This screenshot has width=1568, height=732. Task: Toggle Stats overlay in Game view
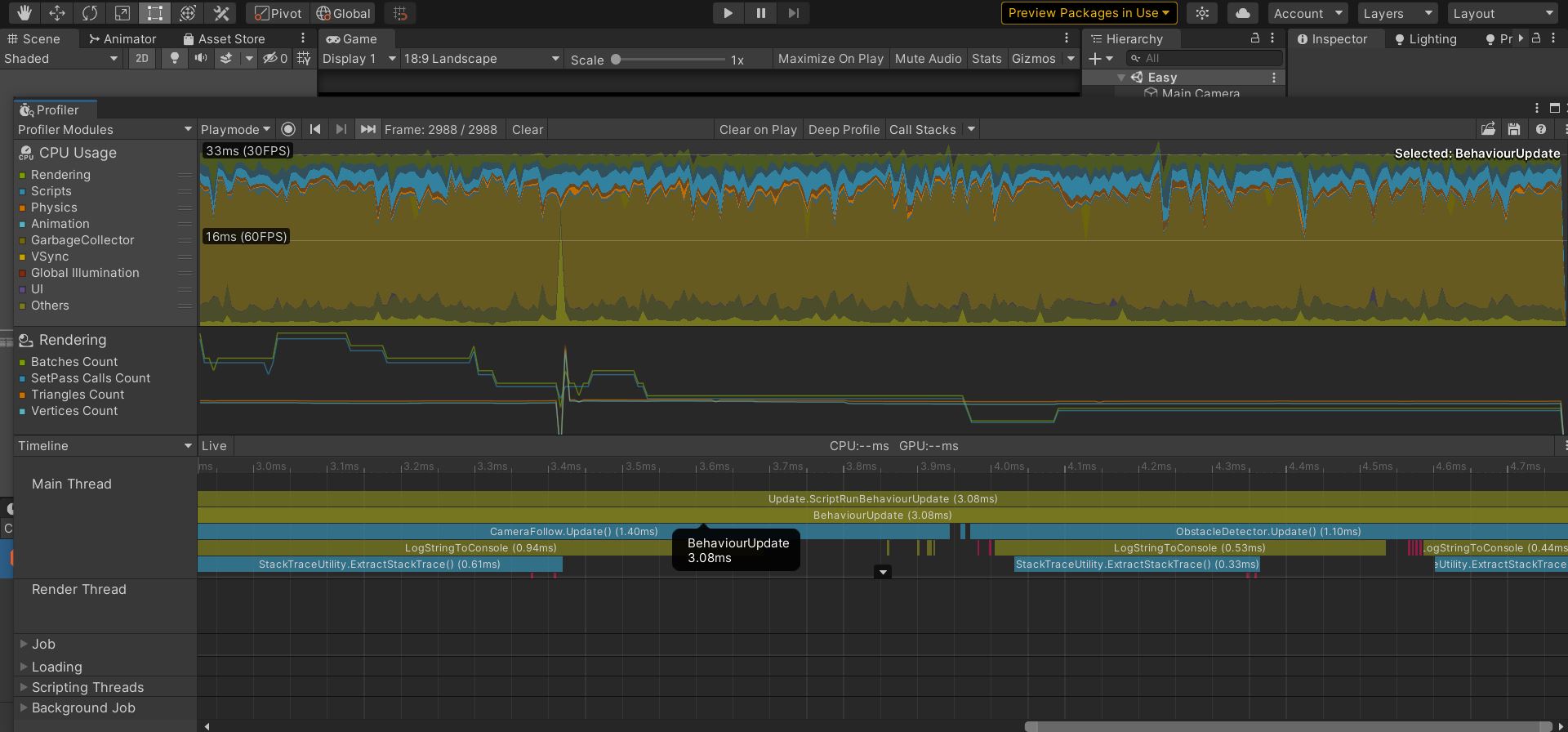coord(987,58)
